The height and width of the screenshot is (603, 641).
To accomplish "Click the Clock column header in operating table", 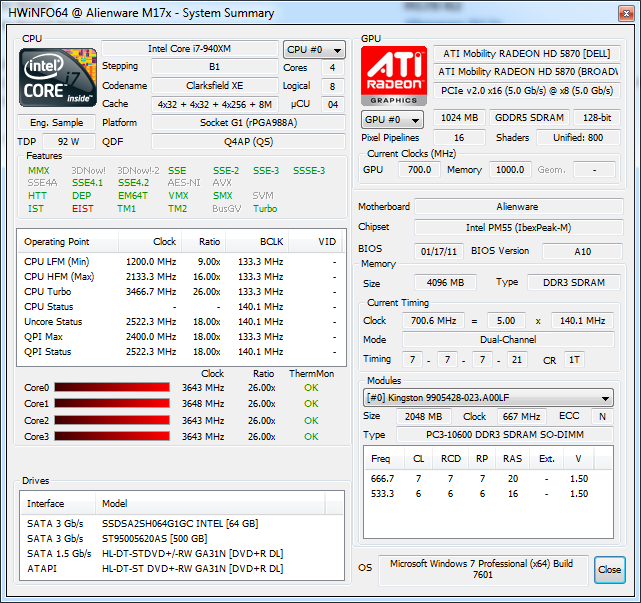I will pyautogui.click(x=150, y=242).
